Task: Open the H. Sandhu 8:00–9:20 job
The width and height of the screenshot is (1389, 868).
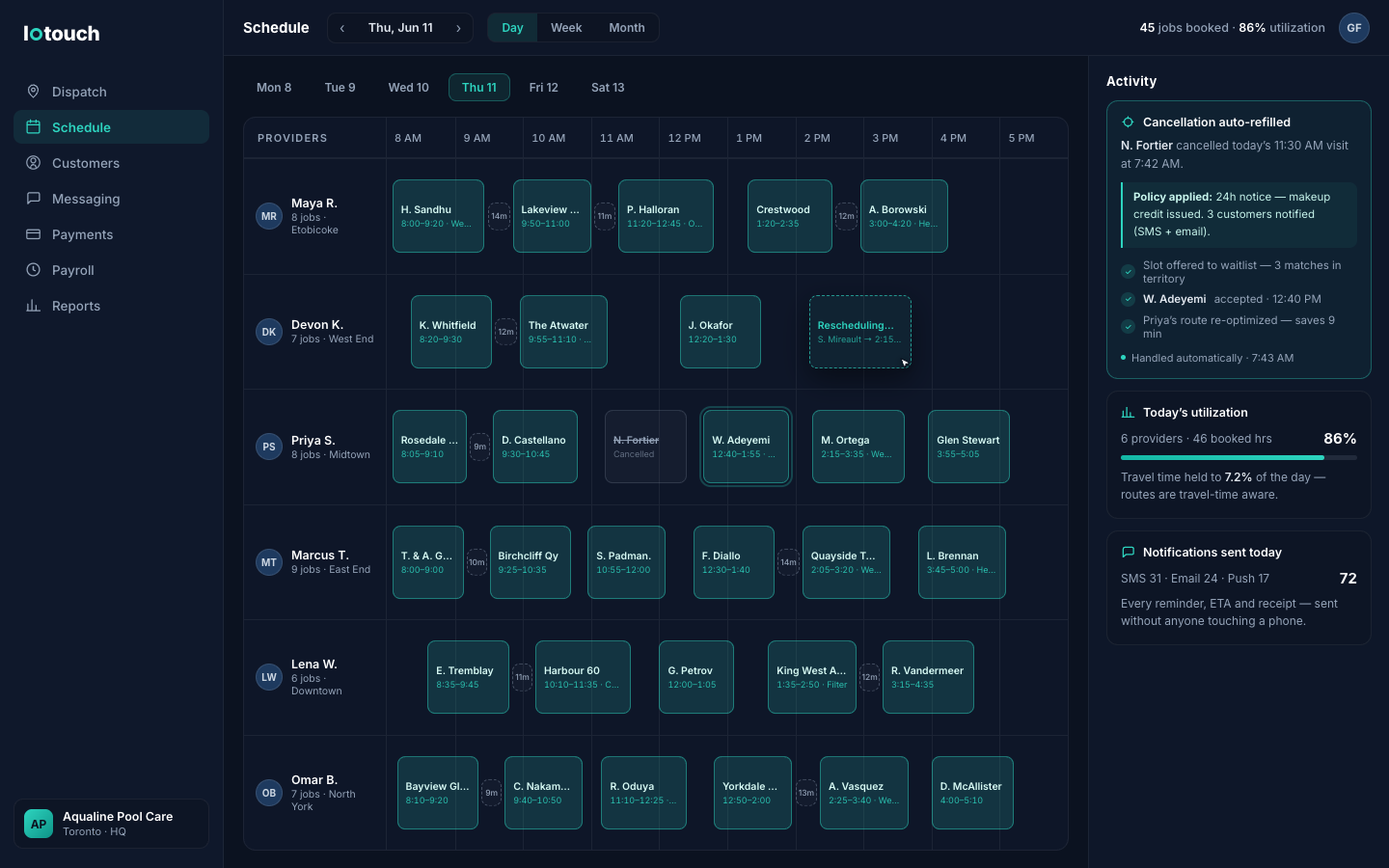Action: 438,216
